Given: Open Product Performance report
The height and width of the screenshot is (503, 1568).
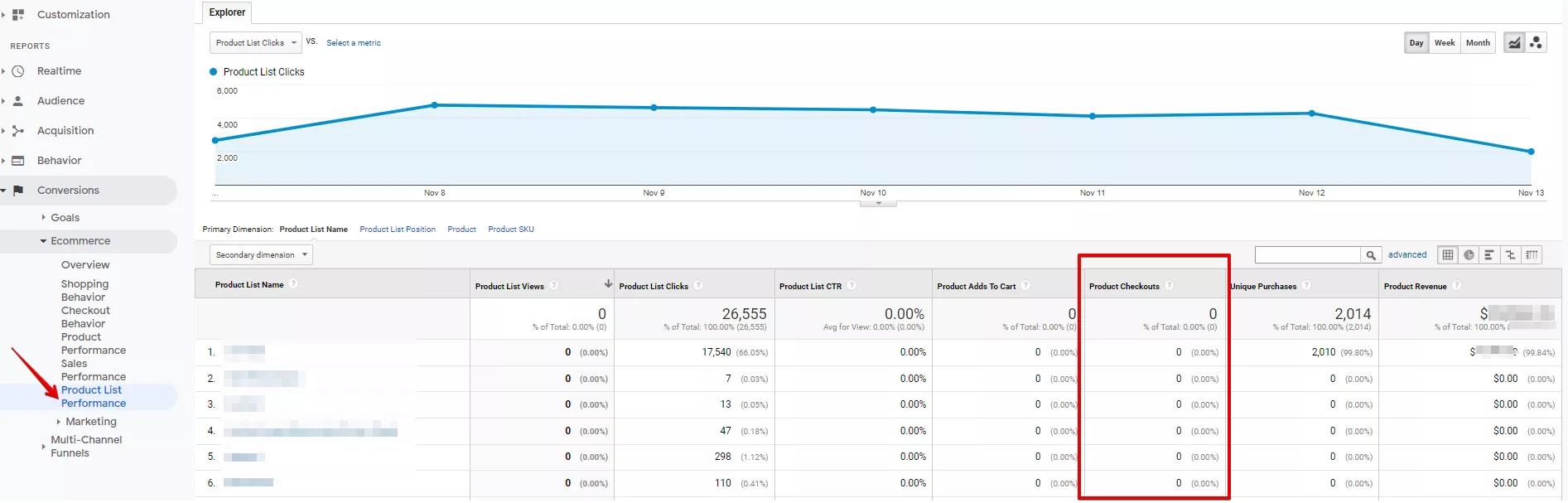Looking at the screenshot, I should coord(94,344).
